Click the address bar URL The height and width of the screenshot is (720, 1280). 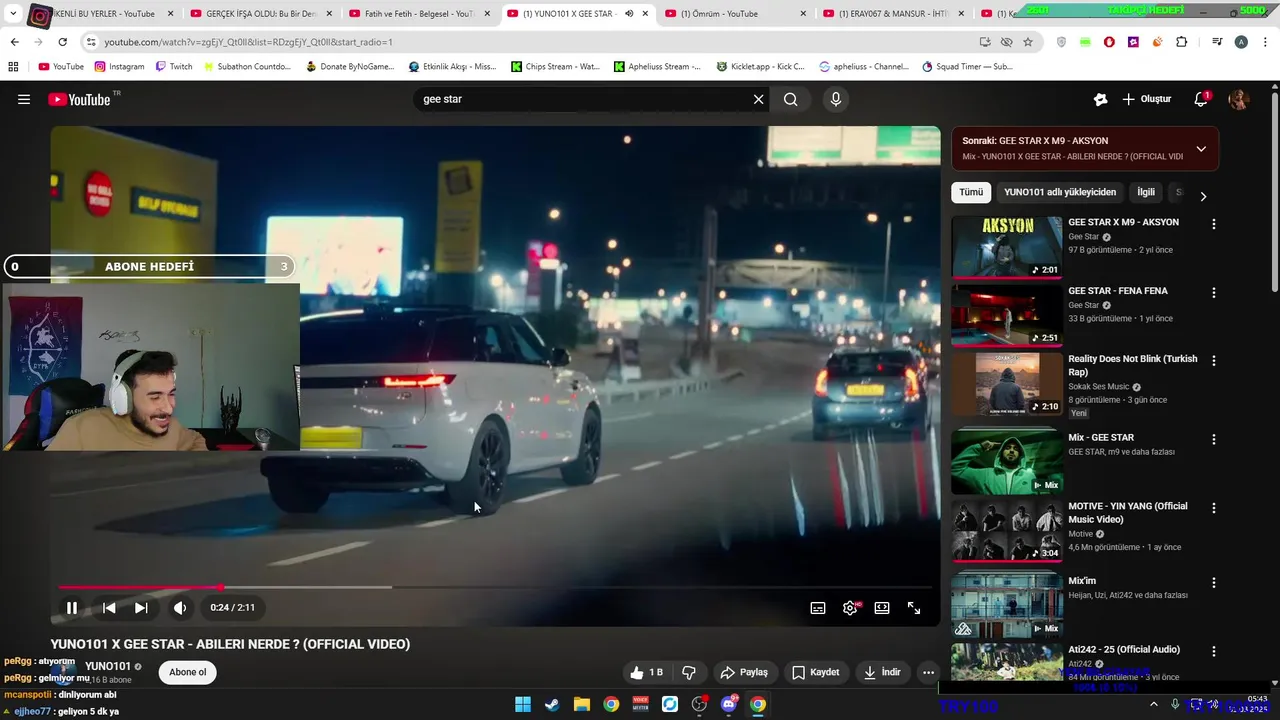coord(248,42)
